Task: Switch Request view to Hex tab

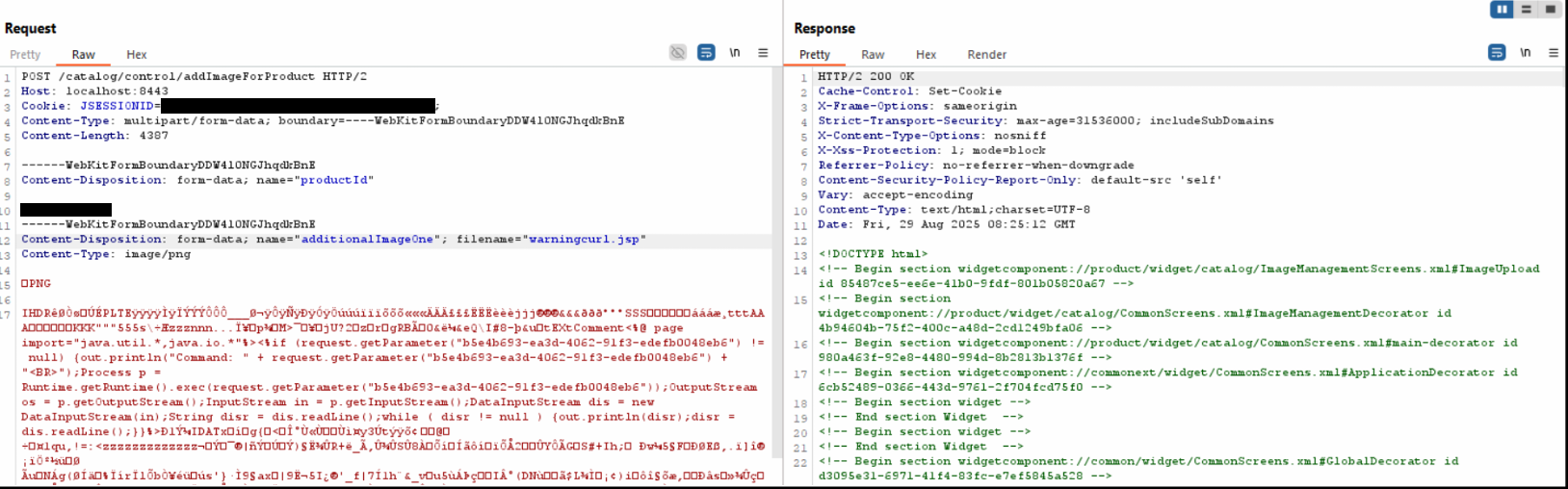Action: [137, 55]
